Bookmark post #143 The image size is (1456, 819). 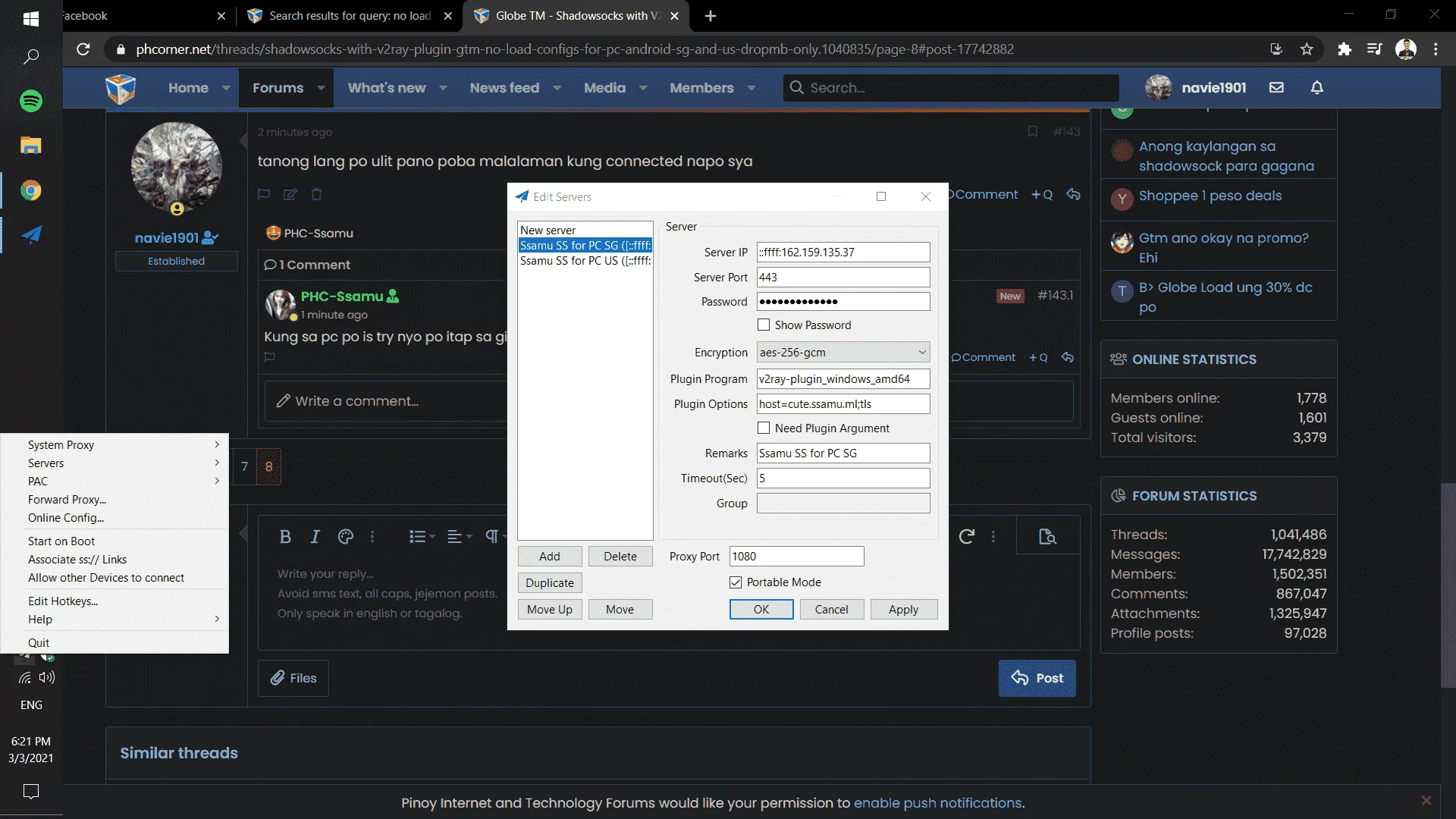(1032, 132)
